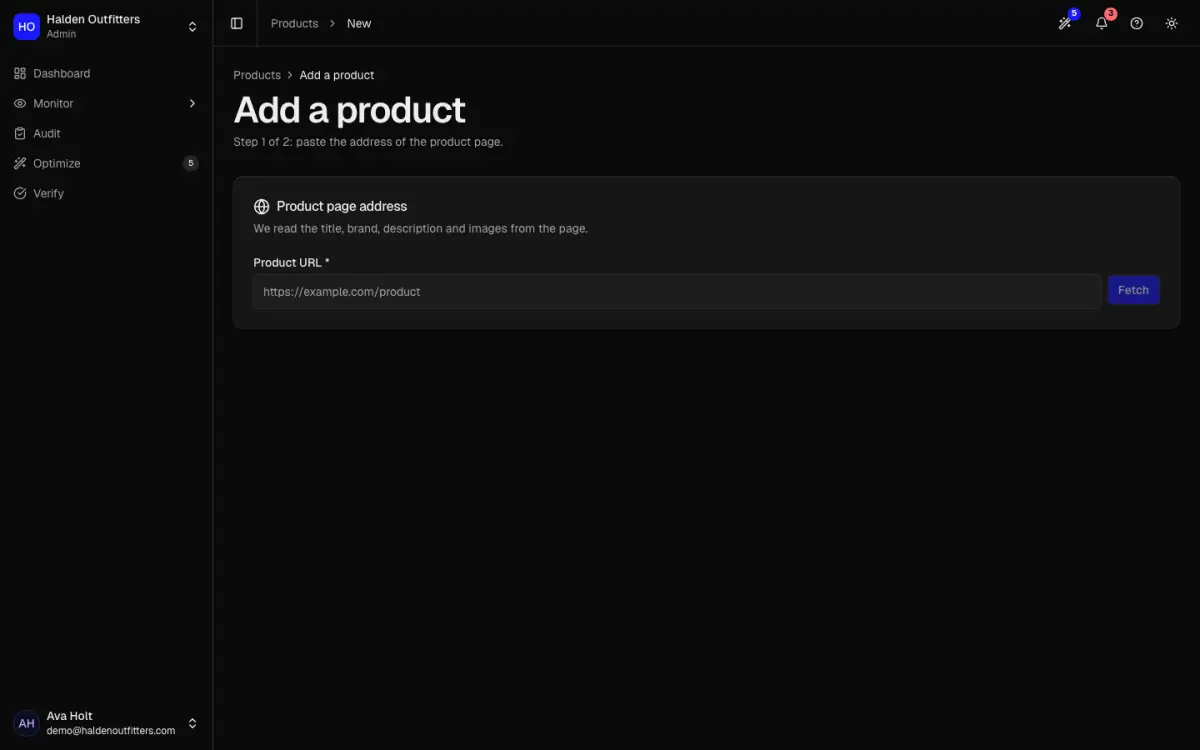The image size is (1200, 750).
Task: Open the Halden Outfitters workspace switcher
Action: coord(106,26)
